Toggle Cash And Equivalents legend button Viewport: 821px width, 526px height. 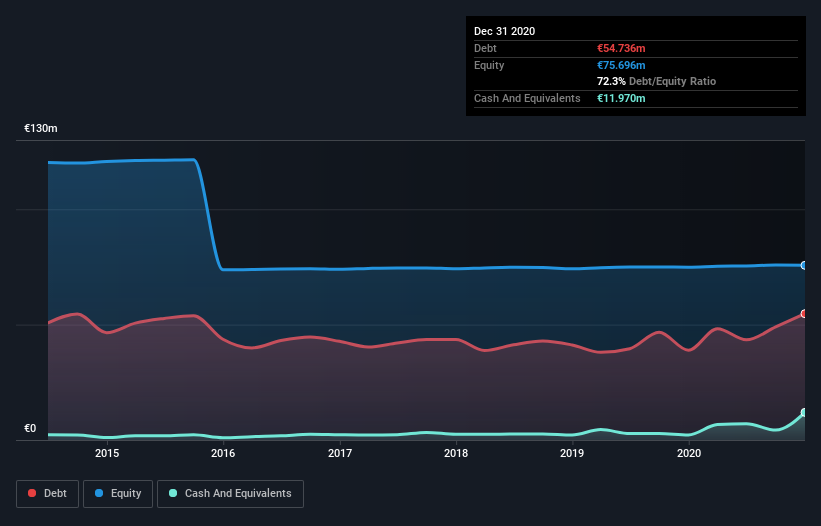(x=230, y=494)
